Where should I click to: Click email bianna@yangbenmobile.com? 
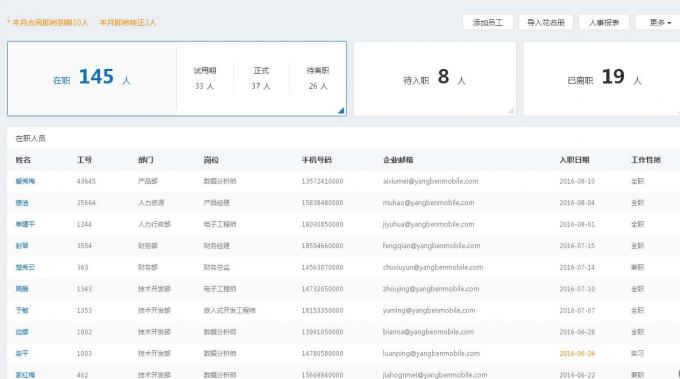click(428, 332)
